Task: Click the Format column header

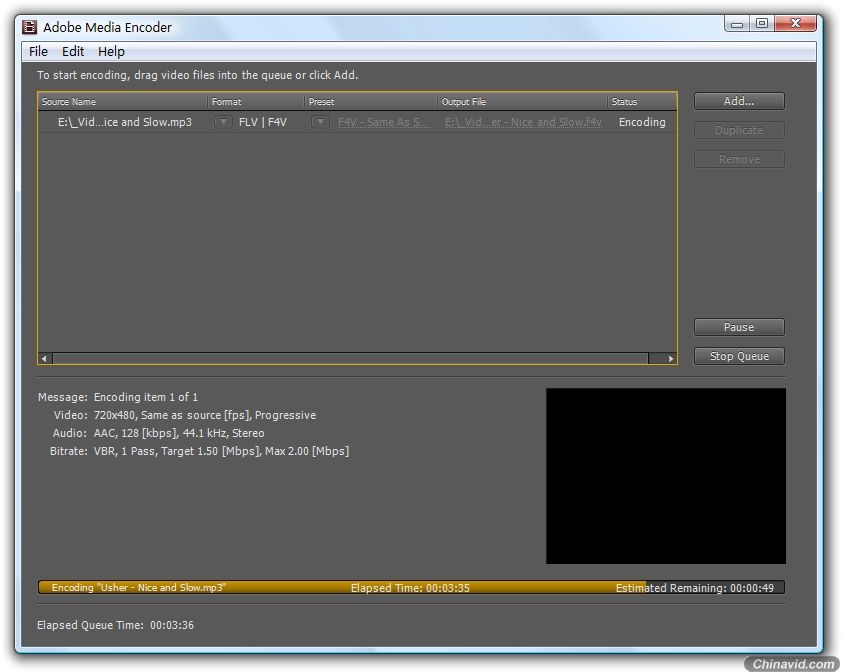Action: 256,102
